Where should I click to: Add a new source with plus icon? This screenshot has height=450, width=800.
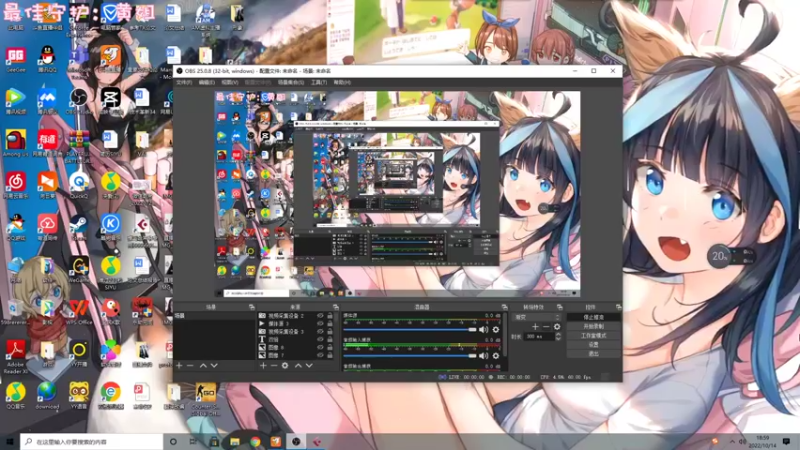pos(263,365)
